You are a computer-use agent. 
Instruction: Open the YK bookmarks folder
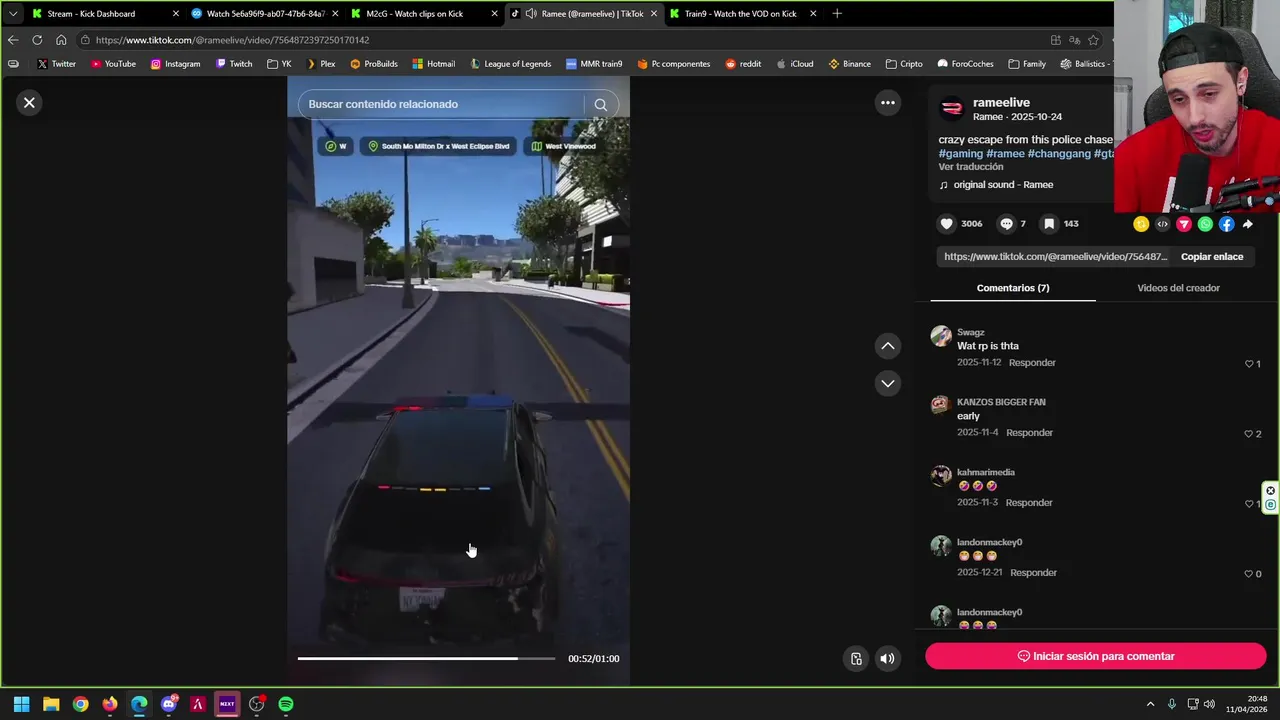tap(279, 64)
